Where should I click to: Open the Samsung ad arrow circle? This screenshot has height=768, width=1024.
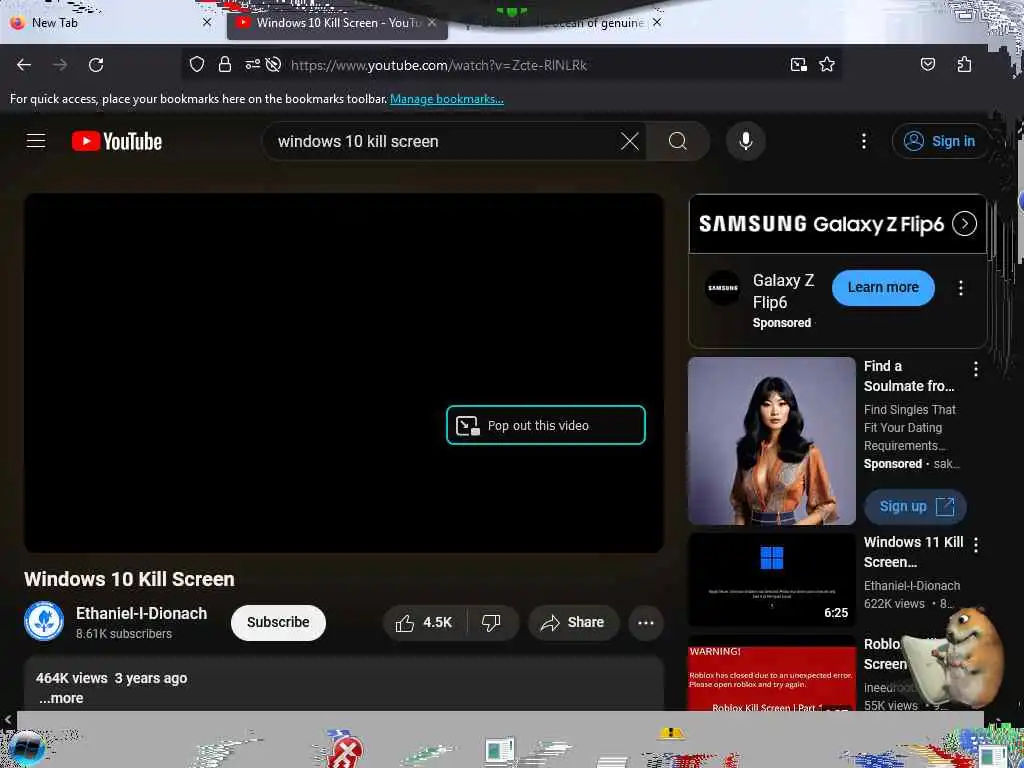click(x=964, y=224)
